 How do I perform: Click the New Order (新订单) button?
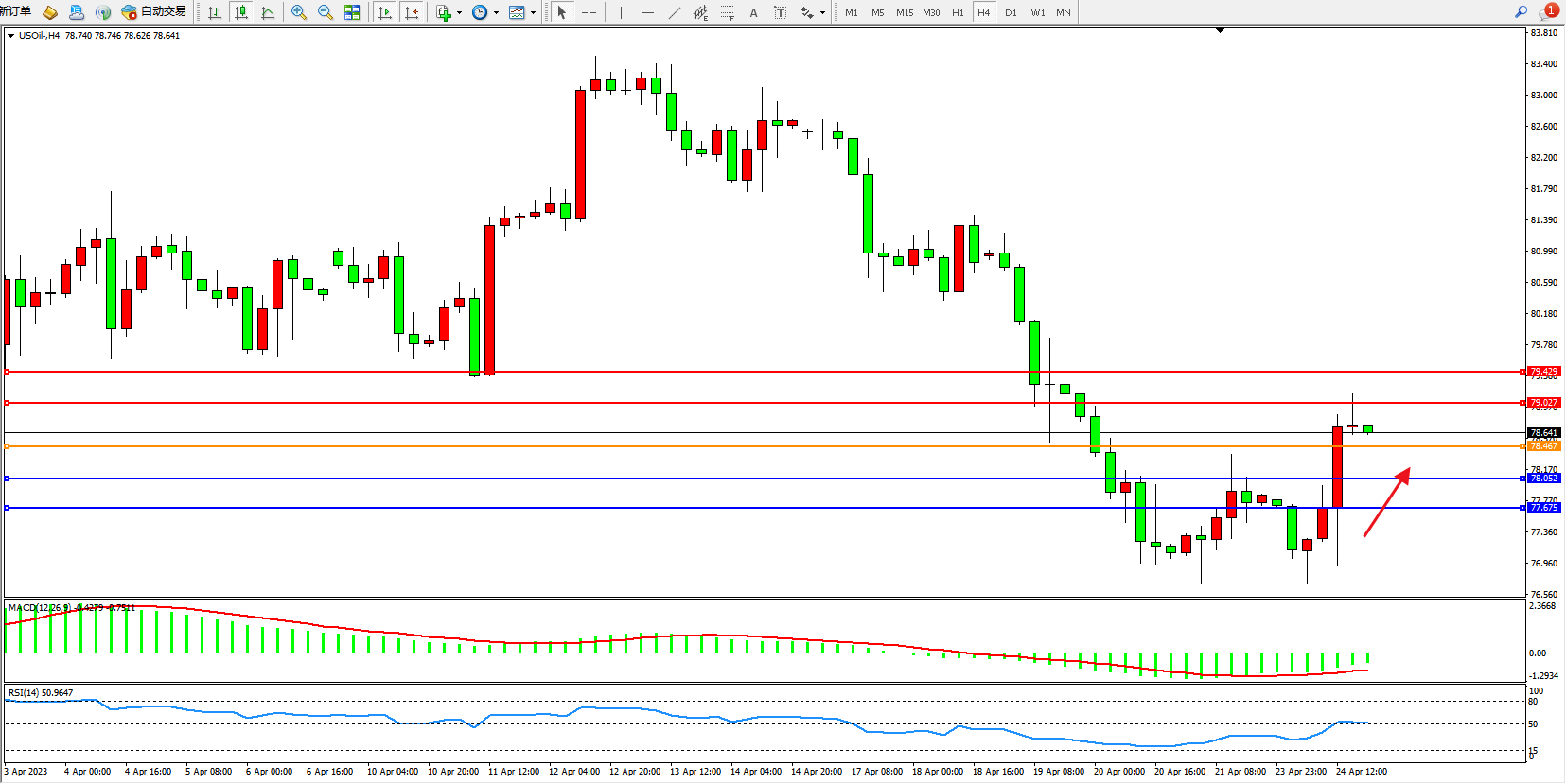point(15,11)
